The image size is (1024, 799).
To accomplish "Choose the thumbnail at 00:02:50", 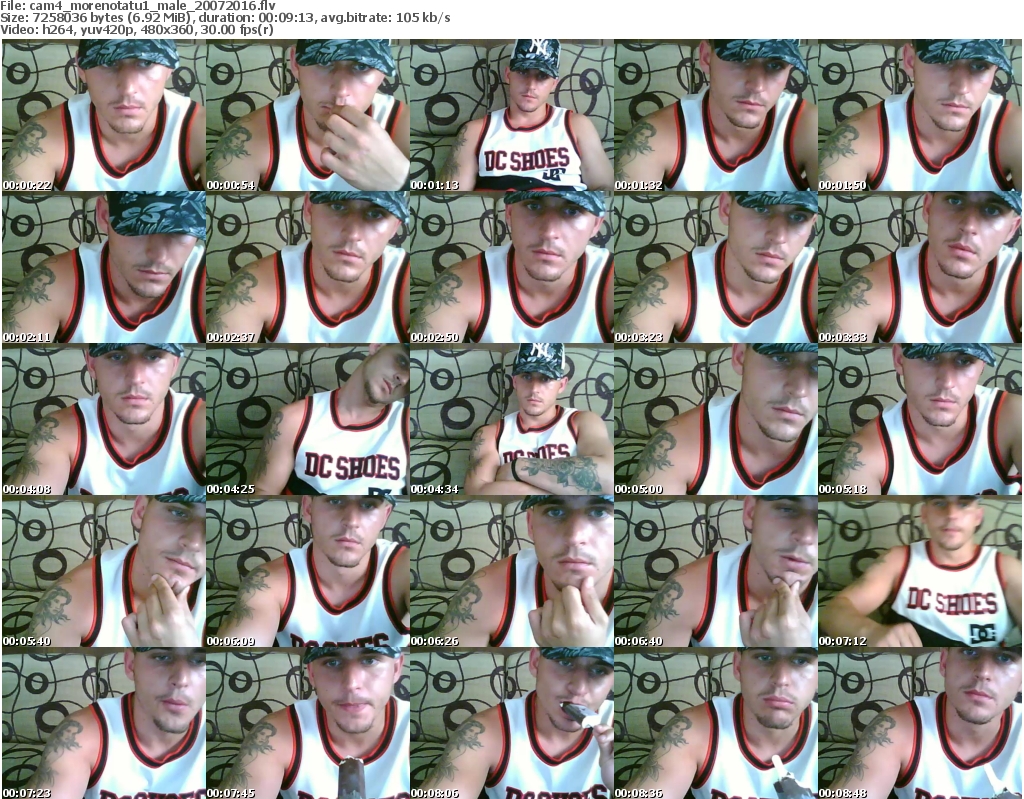I will (511, 267).
